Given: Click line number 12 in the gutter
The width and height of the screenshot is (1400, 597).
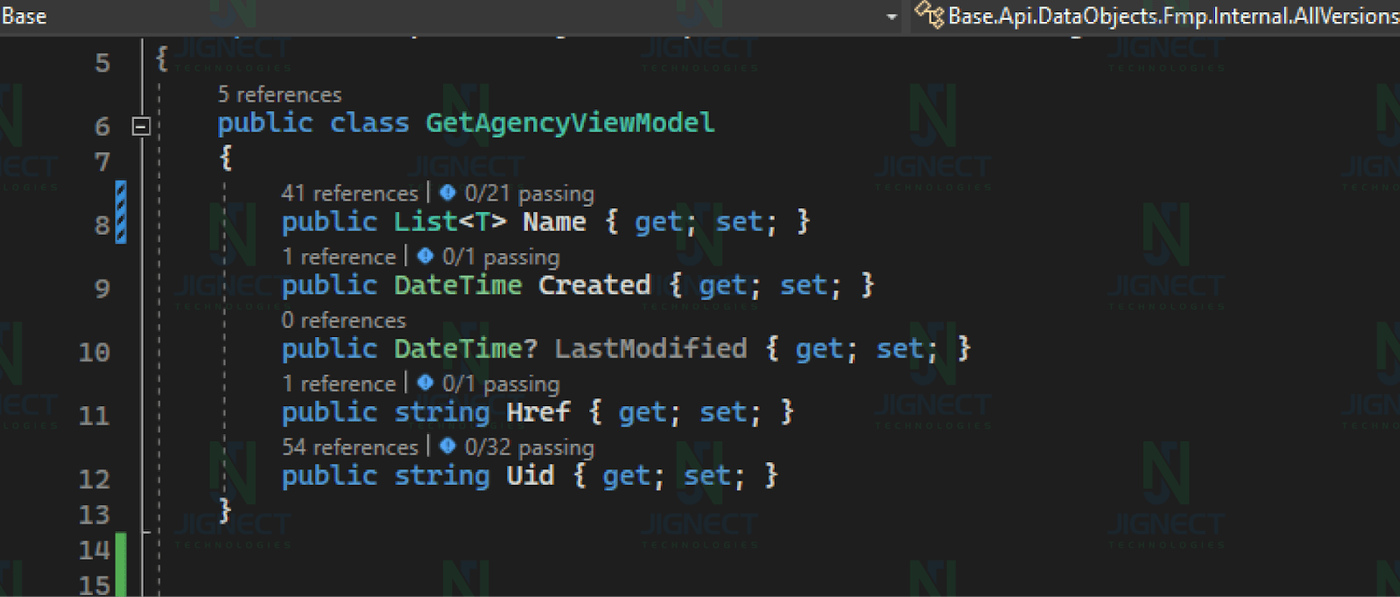Looking at the screenshot, I should 94,479.
